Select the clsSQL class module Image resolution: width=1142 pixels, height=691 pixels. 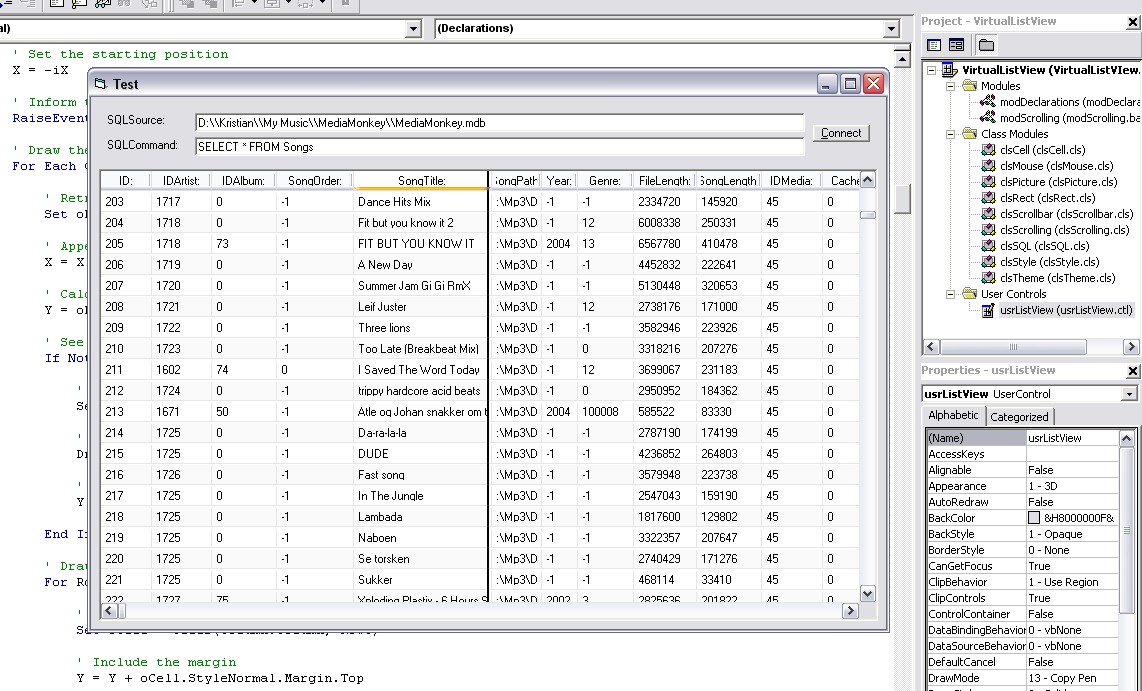click(x=1044, y=246)
